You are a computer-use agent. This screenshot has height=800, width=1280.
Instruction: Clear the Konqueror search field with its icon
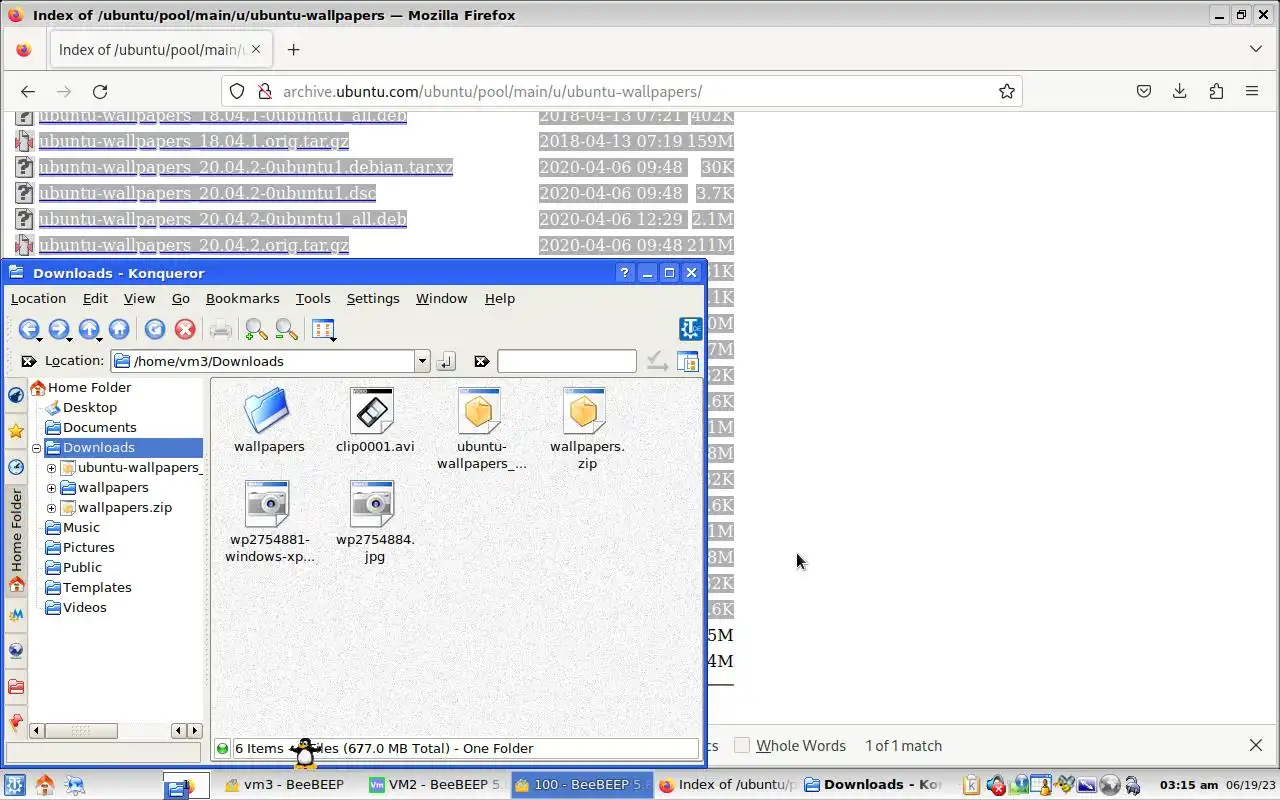(x=481, y=361)
